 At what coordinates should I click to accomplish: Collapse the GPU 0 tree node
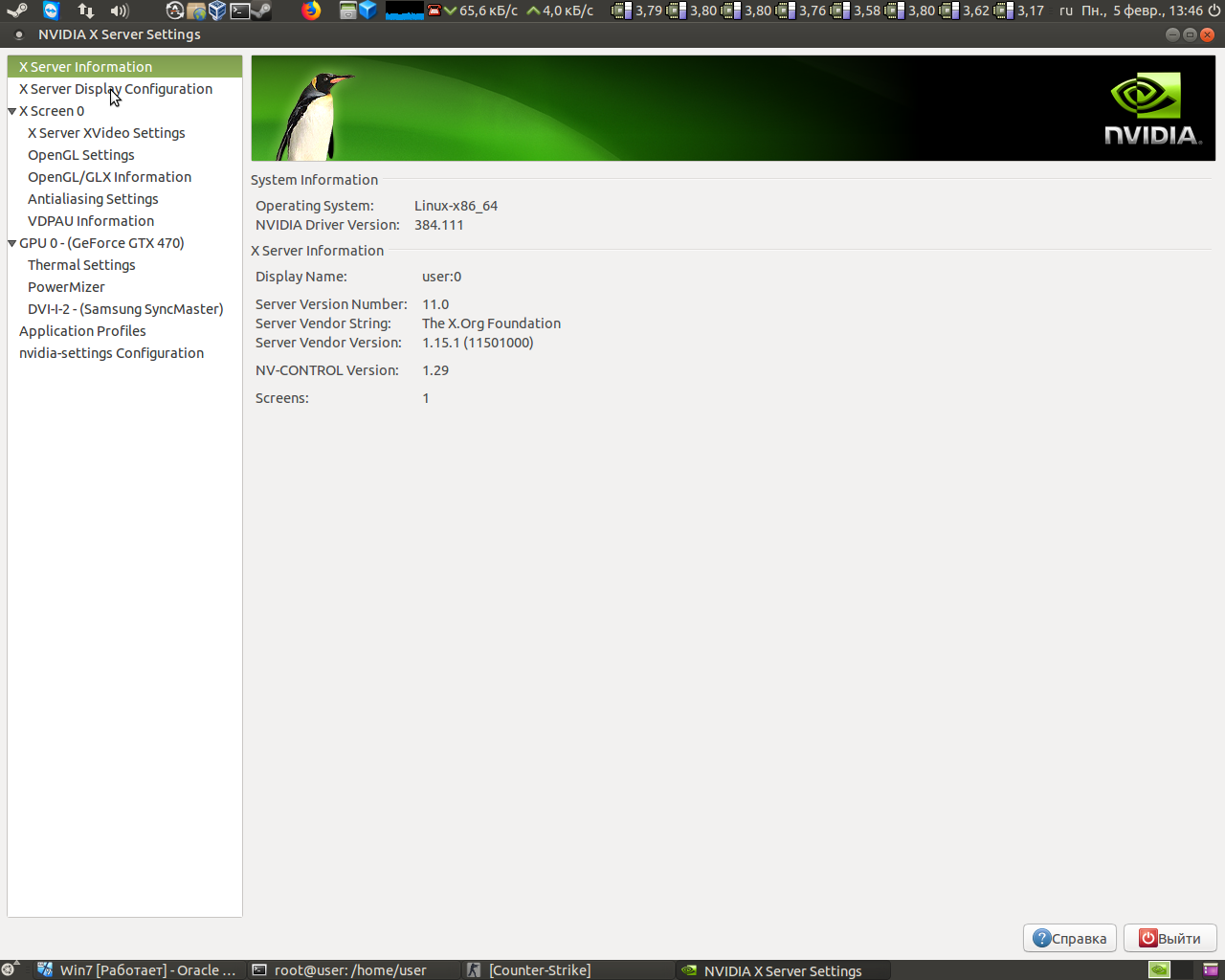12,243
